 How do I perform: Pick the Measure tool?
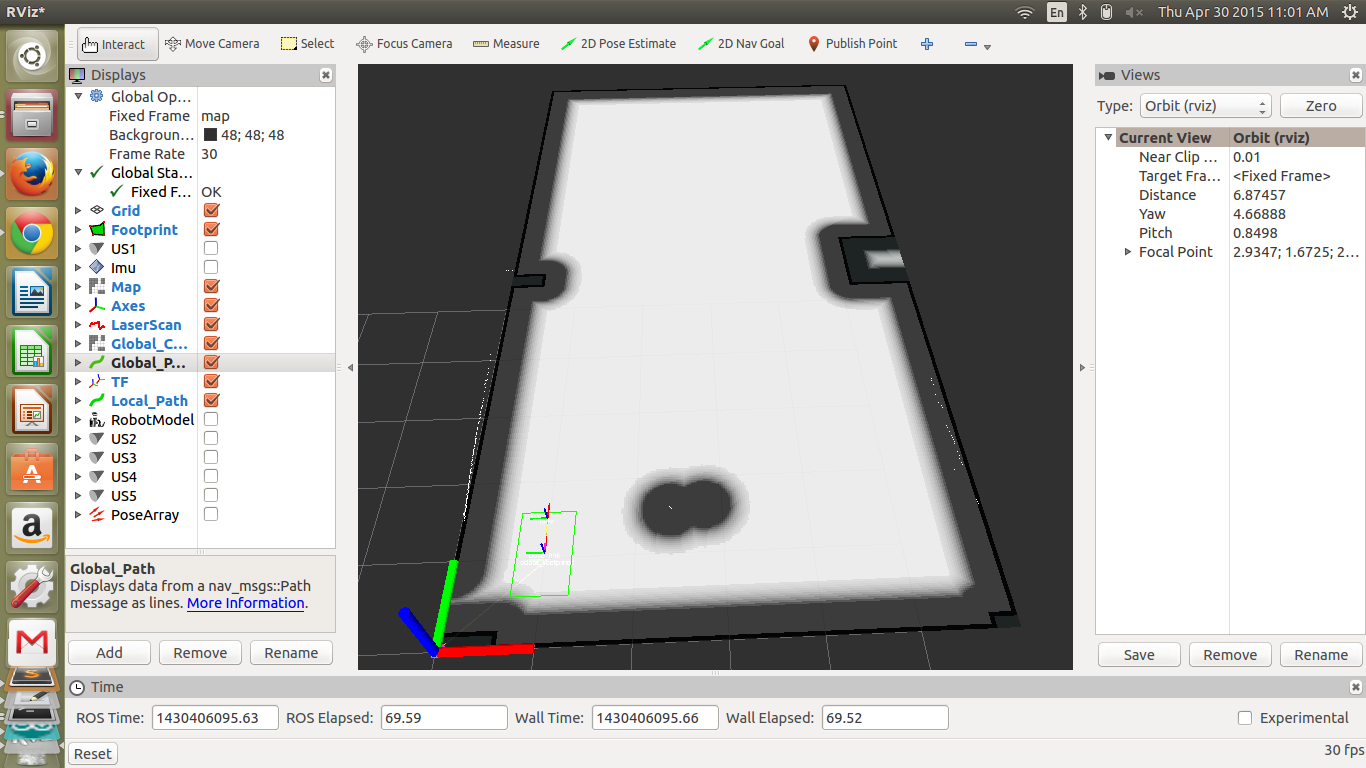tap(505, 44)
